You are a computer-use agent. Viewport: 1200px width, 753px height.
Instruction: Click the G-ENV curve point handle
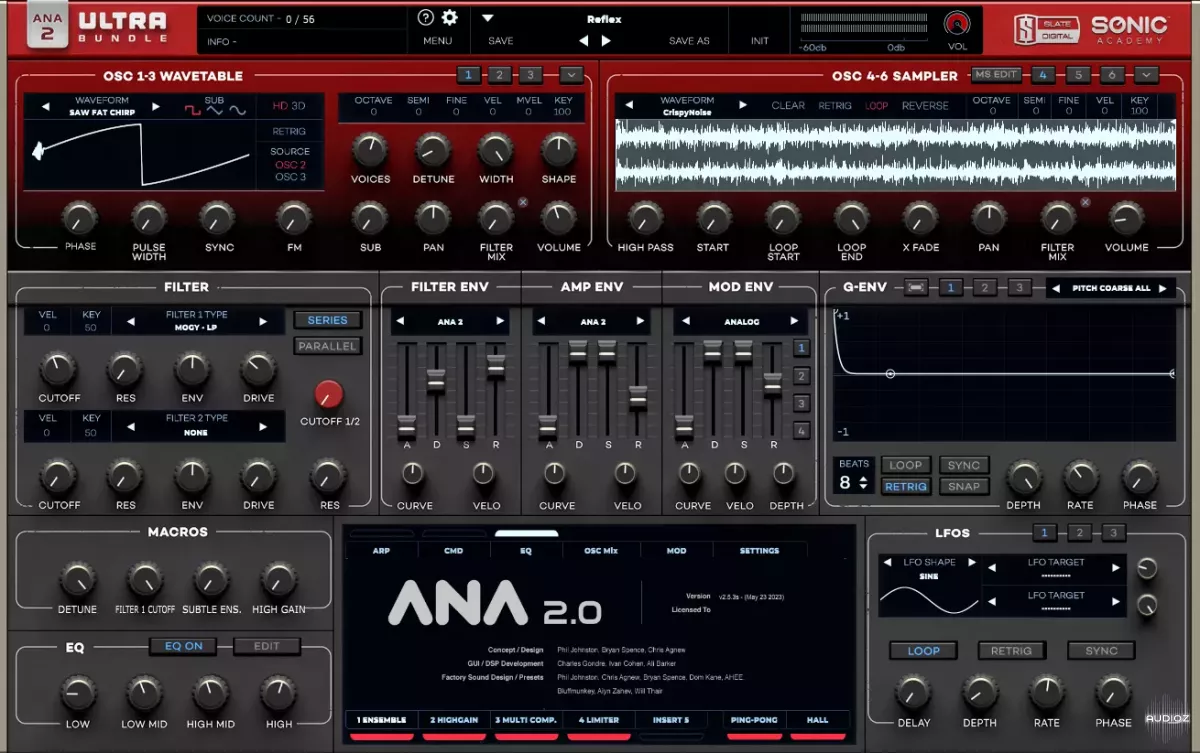tap(890, 374)
